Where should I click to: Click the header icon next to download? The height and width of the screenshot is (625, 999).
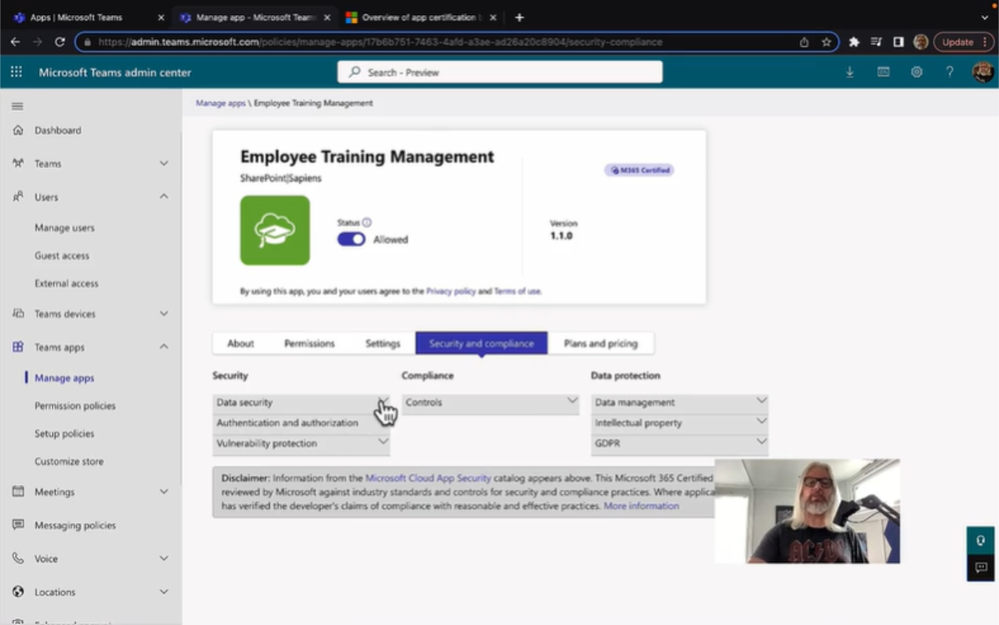point(883,72)
